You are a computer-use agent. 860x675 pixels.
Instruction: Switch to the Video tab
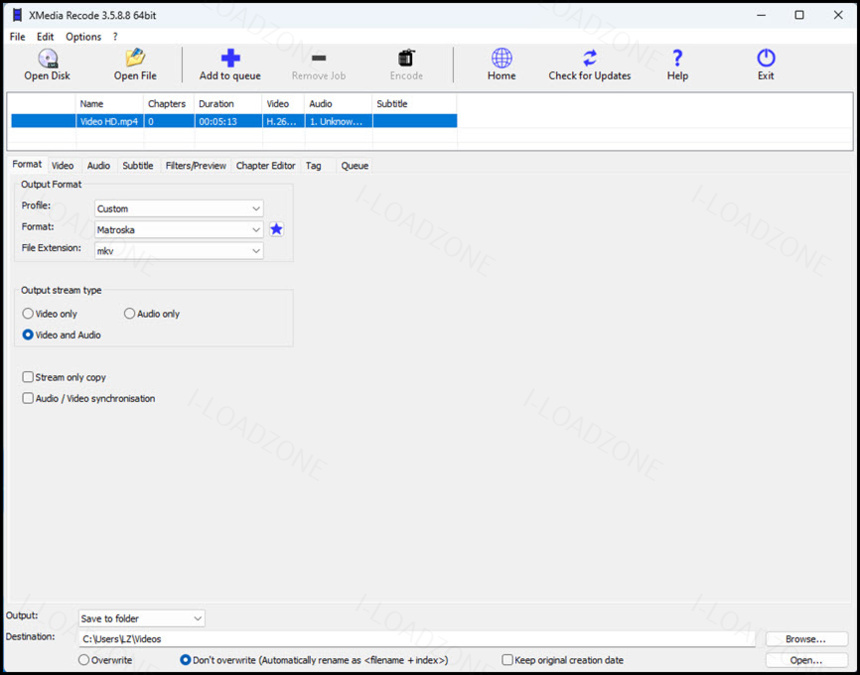click(x=63, y=166)
